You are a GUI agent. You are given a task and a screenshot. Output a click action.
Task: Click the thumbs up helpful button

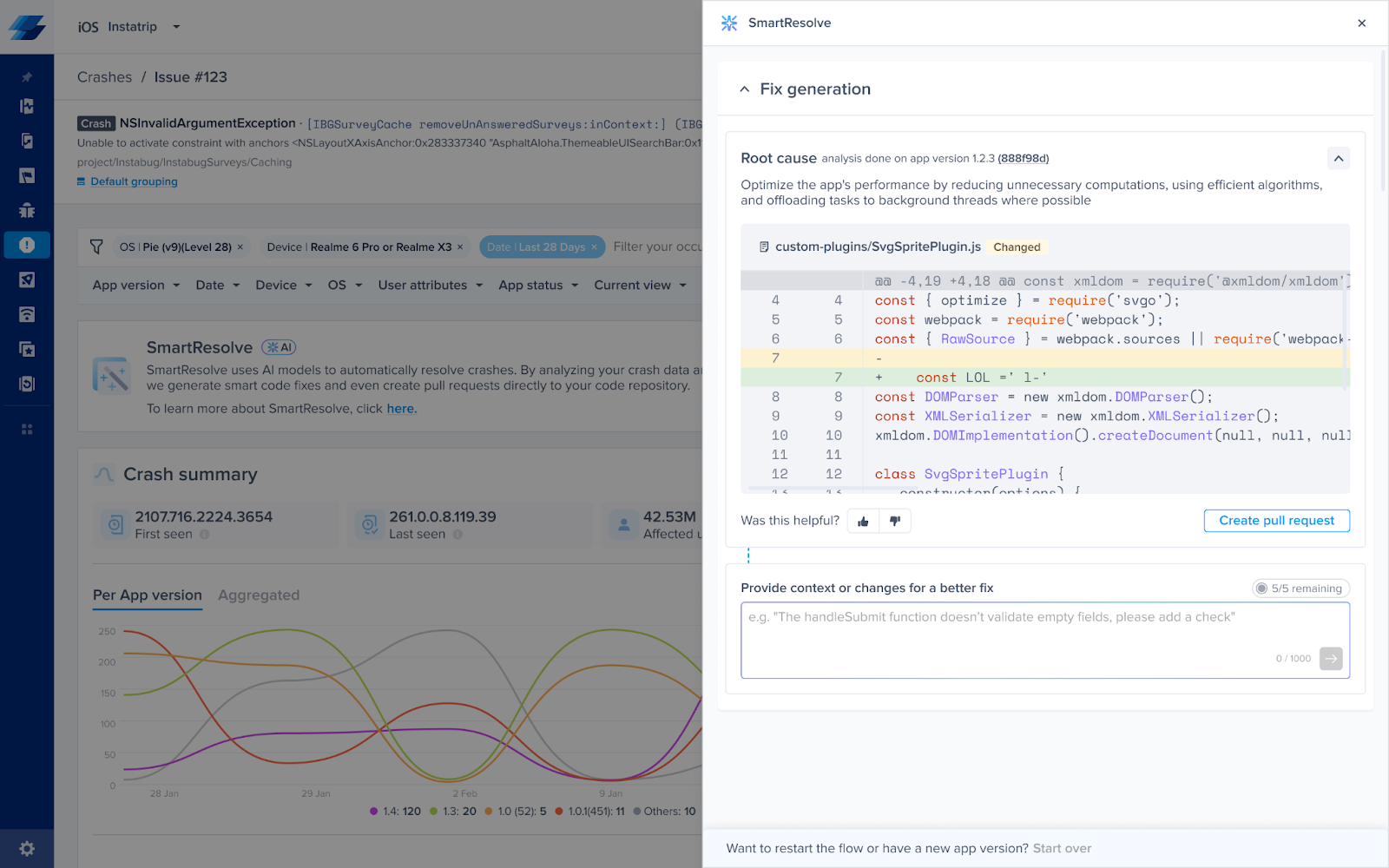[x=863, y=521]
